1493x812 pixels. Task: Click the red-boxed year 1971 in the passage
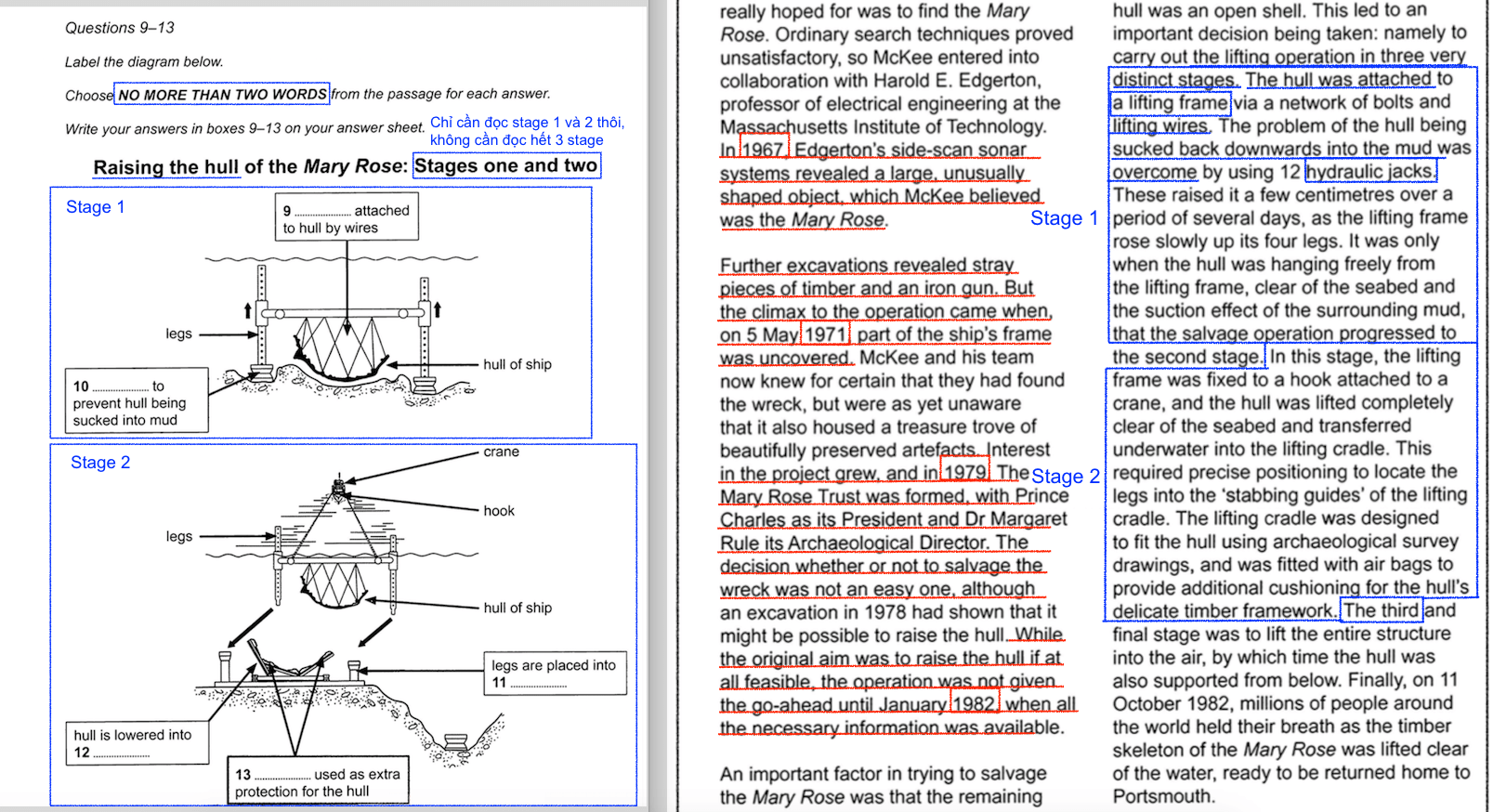coord(825,334)
